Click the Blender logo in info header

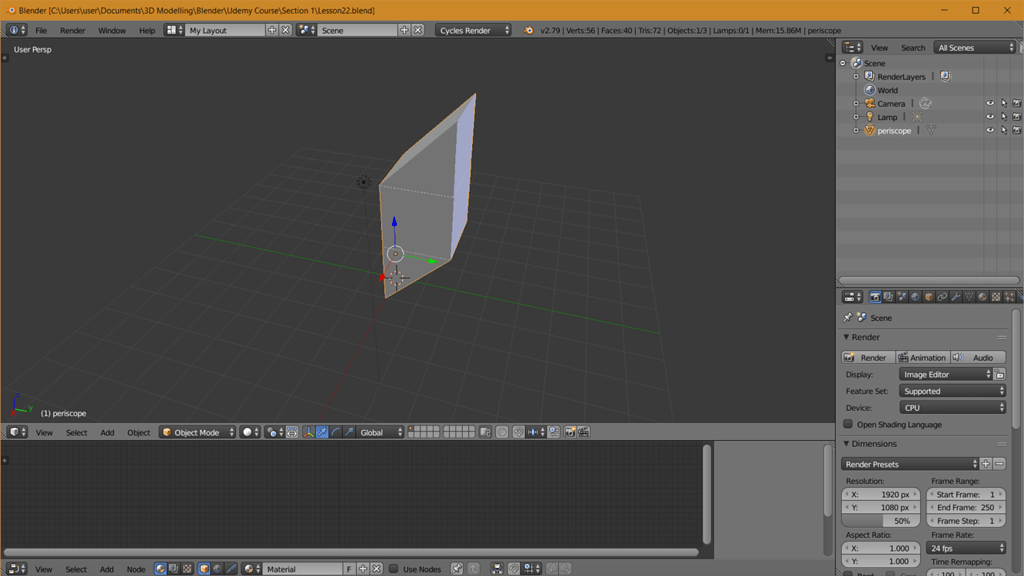pyautogui.click(x=528, y=30)
